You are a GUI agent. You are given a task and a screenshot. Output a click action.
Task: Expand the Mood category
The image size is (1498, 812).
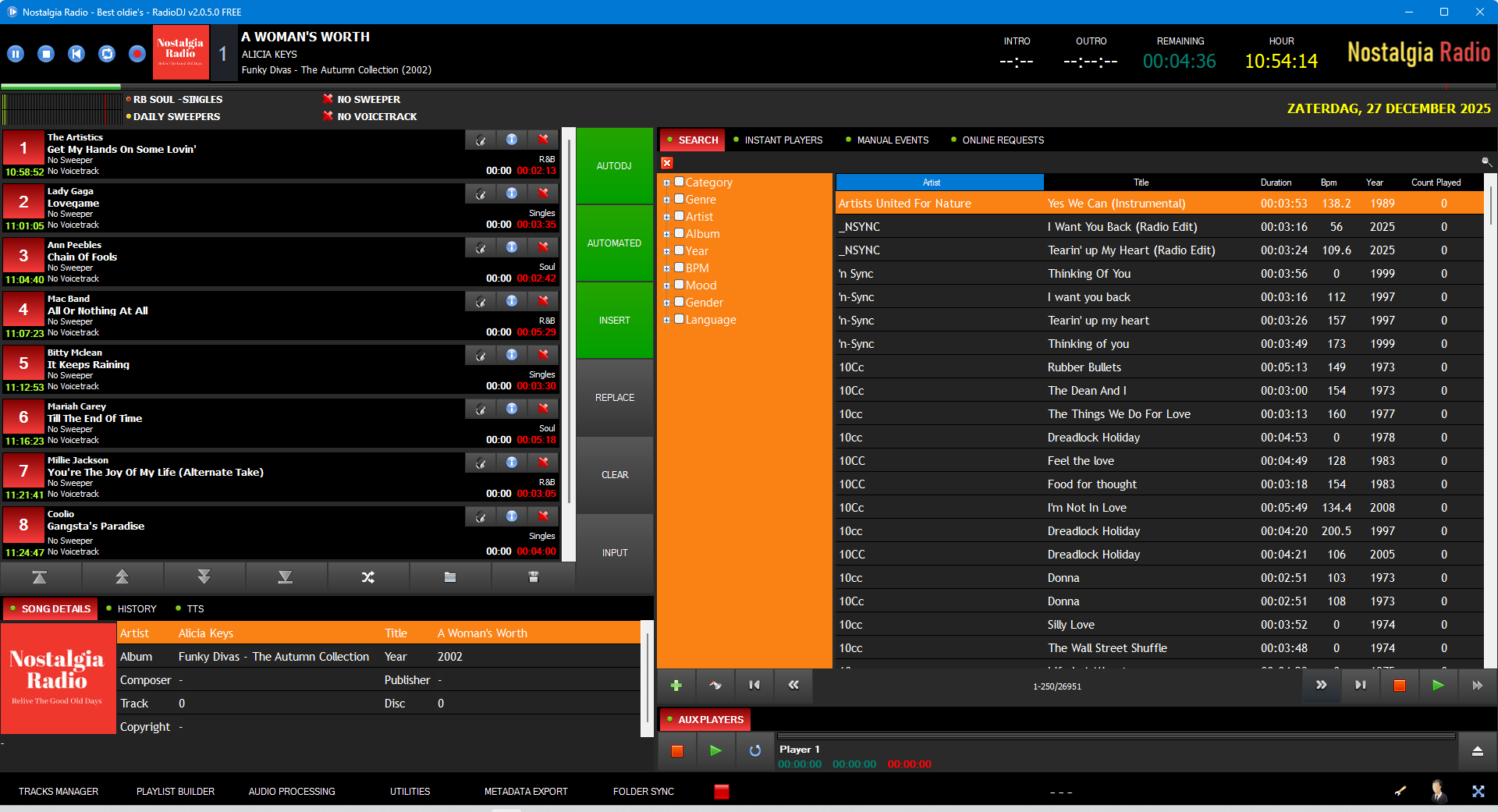(x=667, y=285)
